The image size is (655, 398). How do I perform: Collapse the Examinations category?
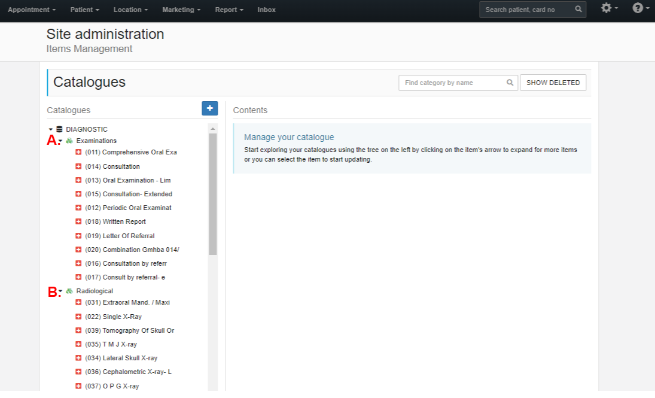[61, 141]
